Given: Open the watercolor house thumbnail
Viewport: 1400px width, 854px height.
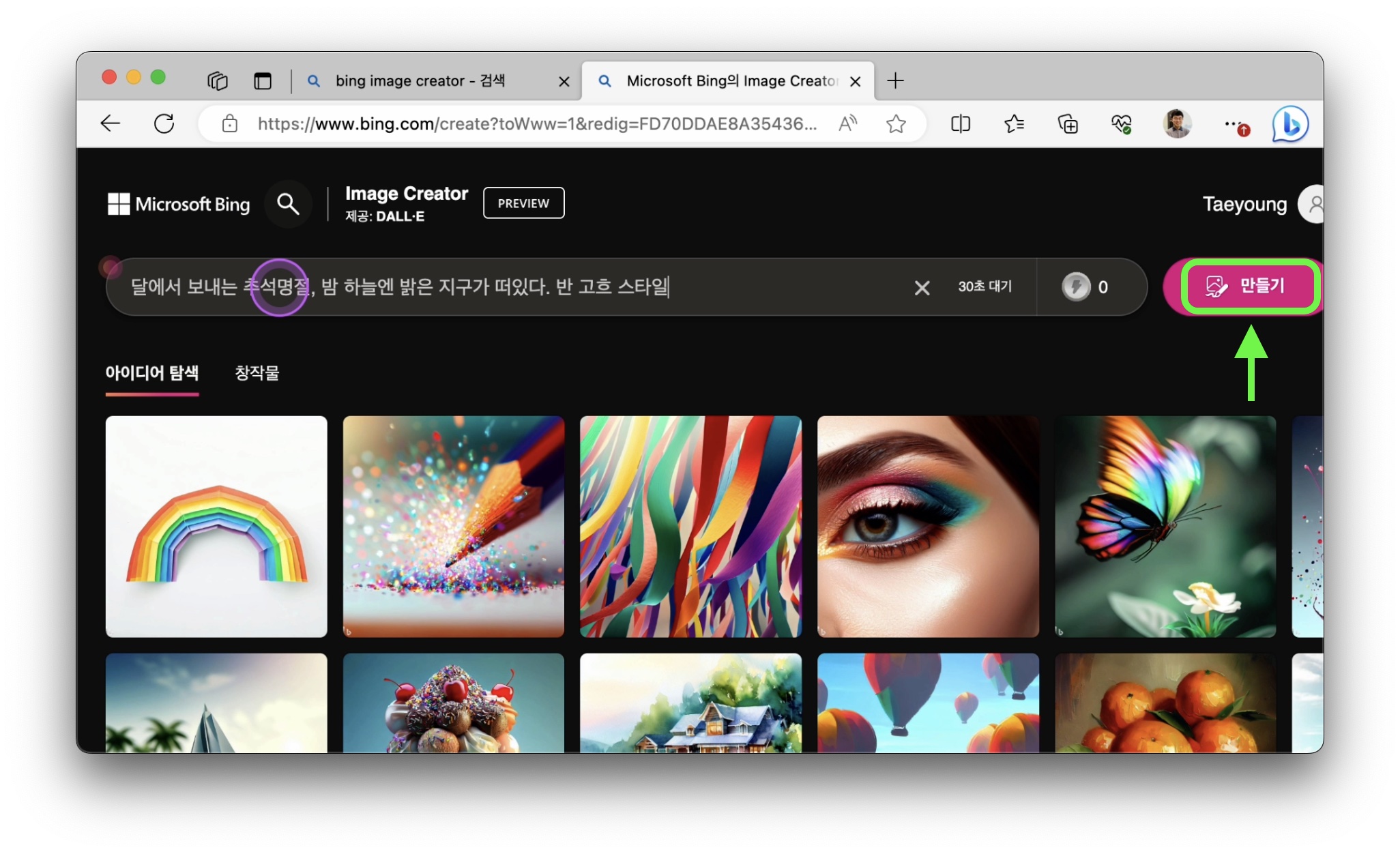Looking at the screenshot, I should [x=690, y=703].
